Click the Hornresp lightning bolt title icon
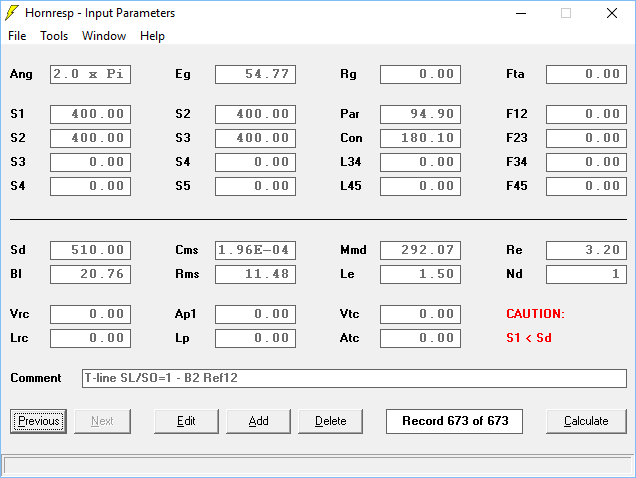Image resolution: width=636 pixels, height=478 pixels. [12, 13]
